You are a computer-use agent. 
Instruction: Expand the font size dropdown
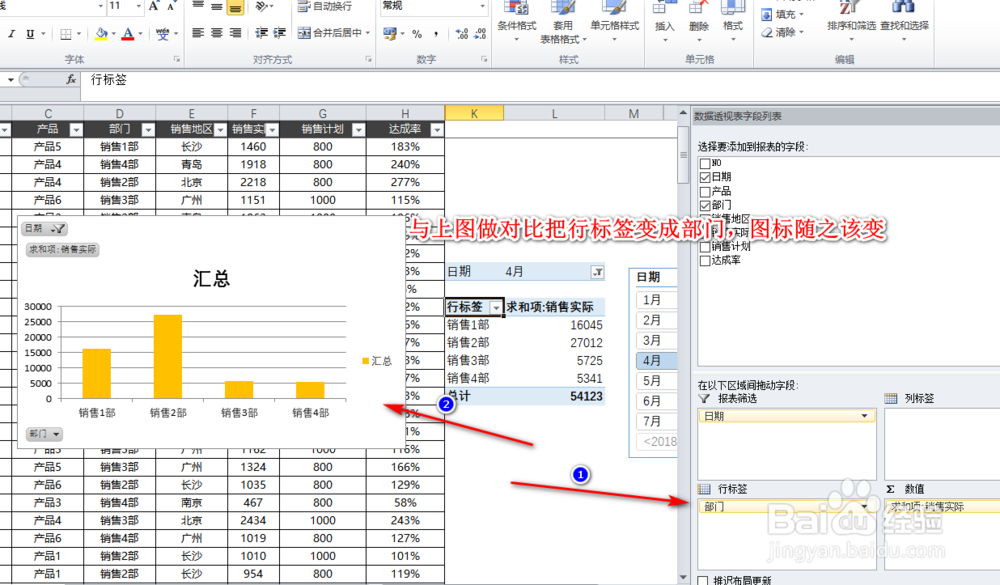138,8
